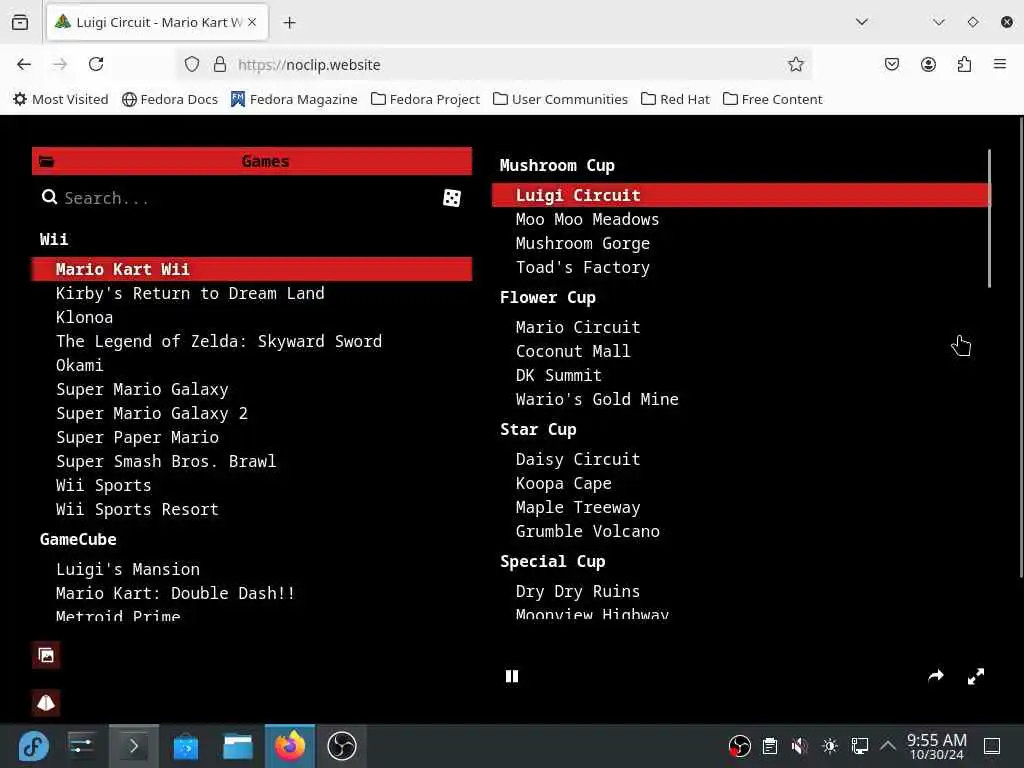1024x768 pixels.
Task: Select Maple Treeway course
Action: (741, 508)
